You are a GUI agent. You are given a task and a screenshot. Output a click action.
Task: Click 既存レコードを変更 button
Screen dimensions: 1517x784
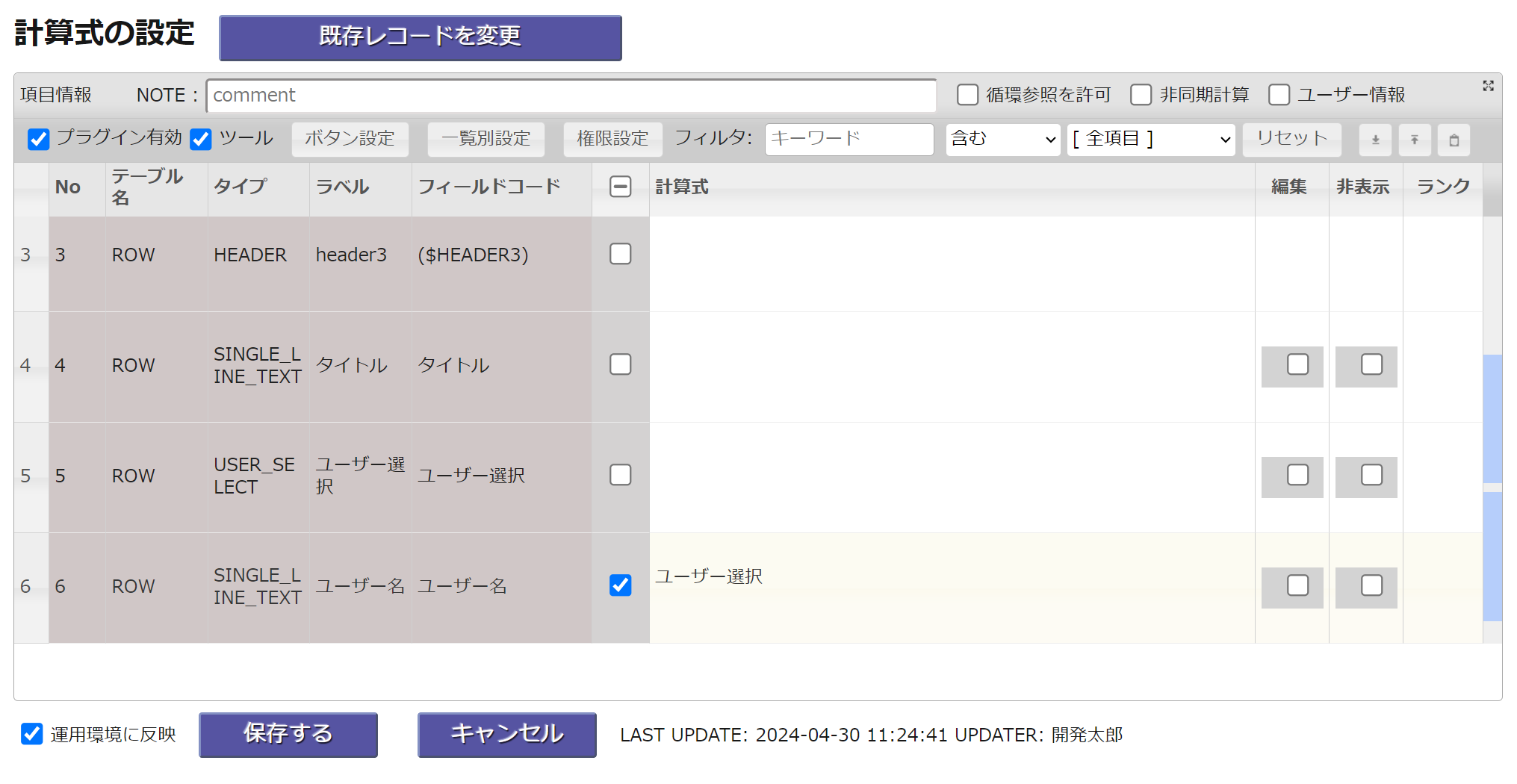421,37
